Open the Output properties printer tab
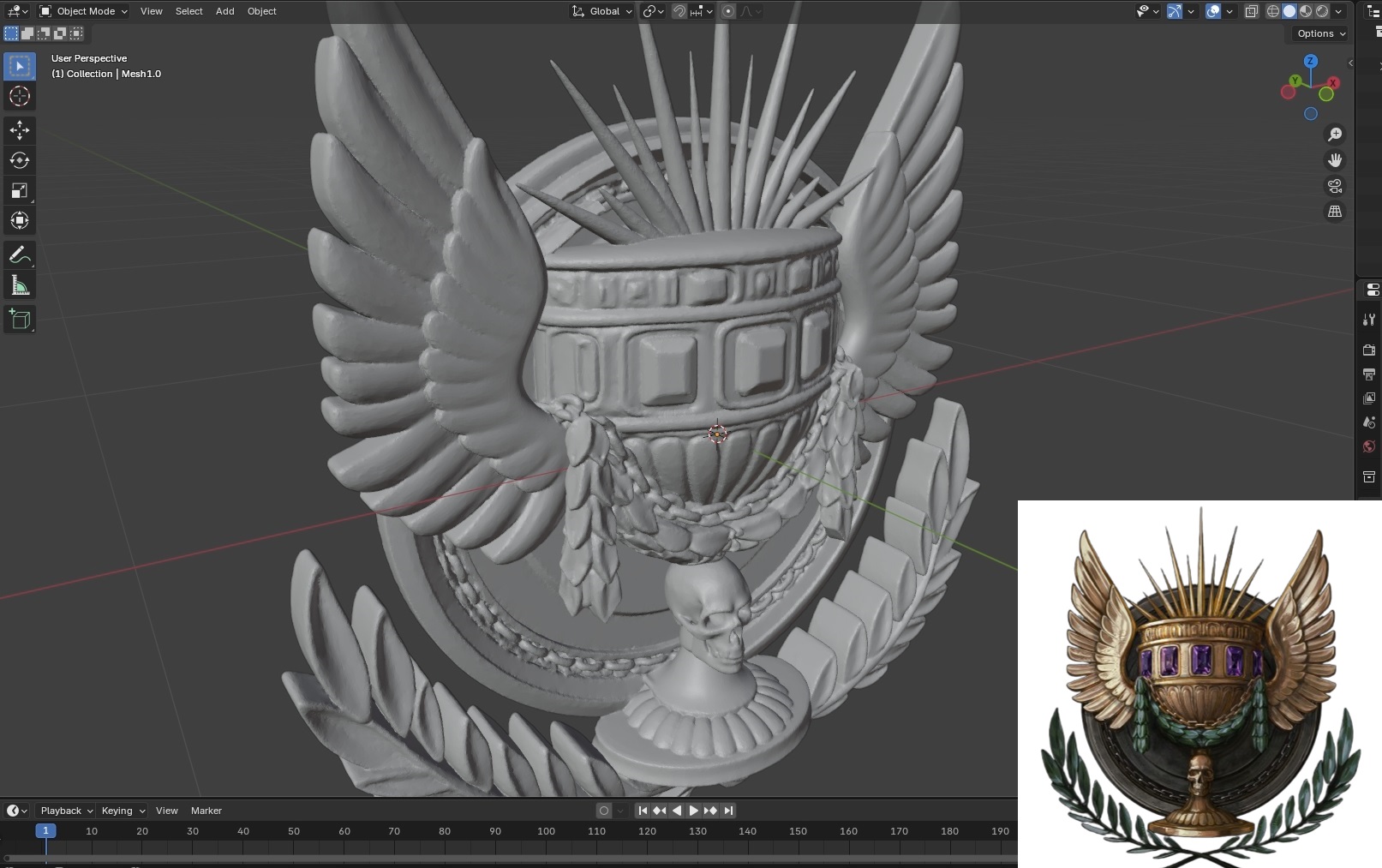This screenshot has width=1382, height=868. tap(1369, 374)
